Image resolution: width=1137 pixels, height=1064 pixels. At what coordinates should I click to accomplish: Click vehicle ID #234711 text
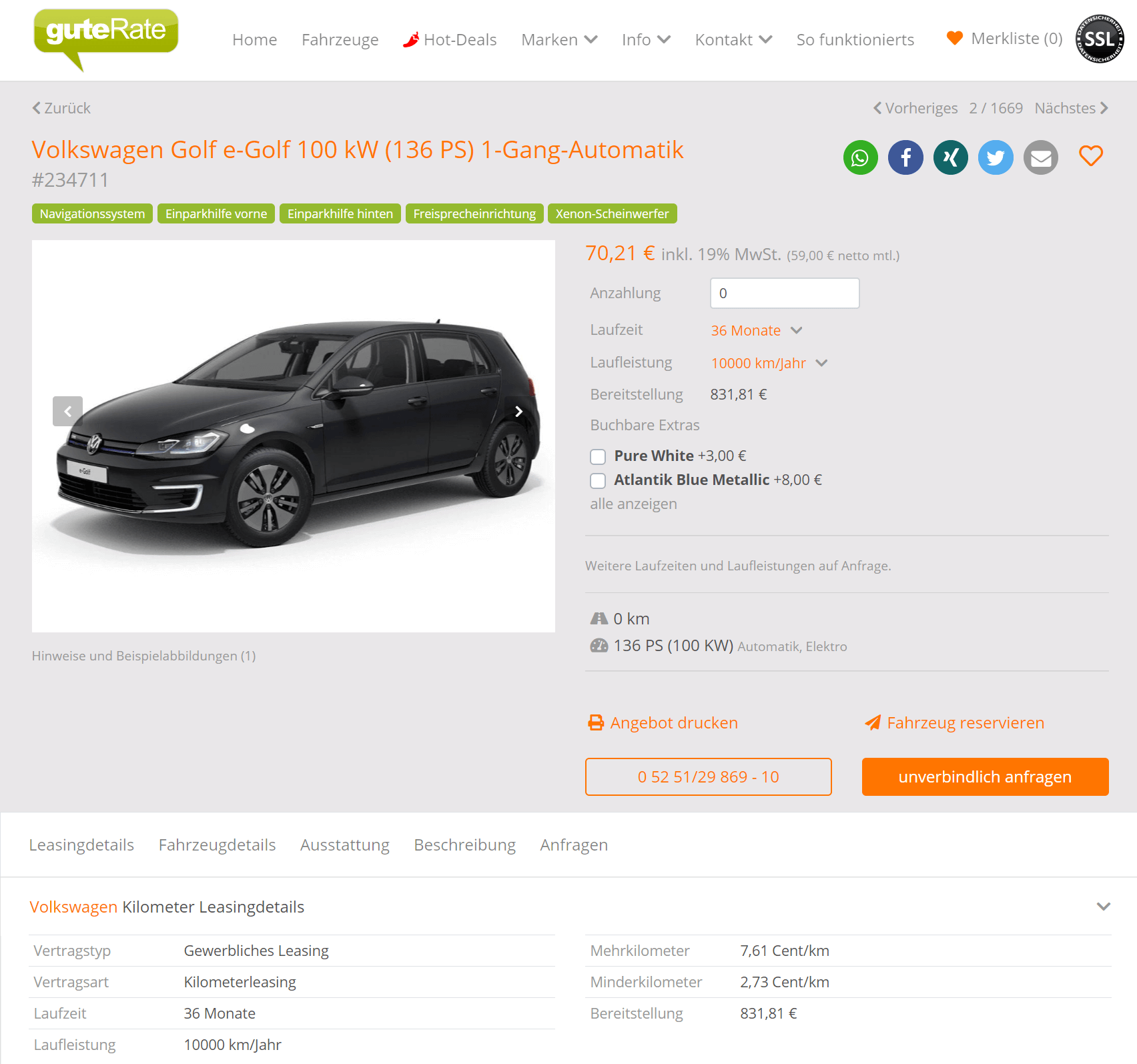(70, 180)
